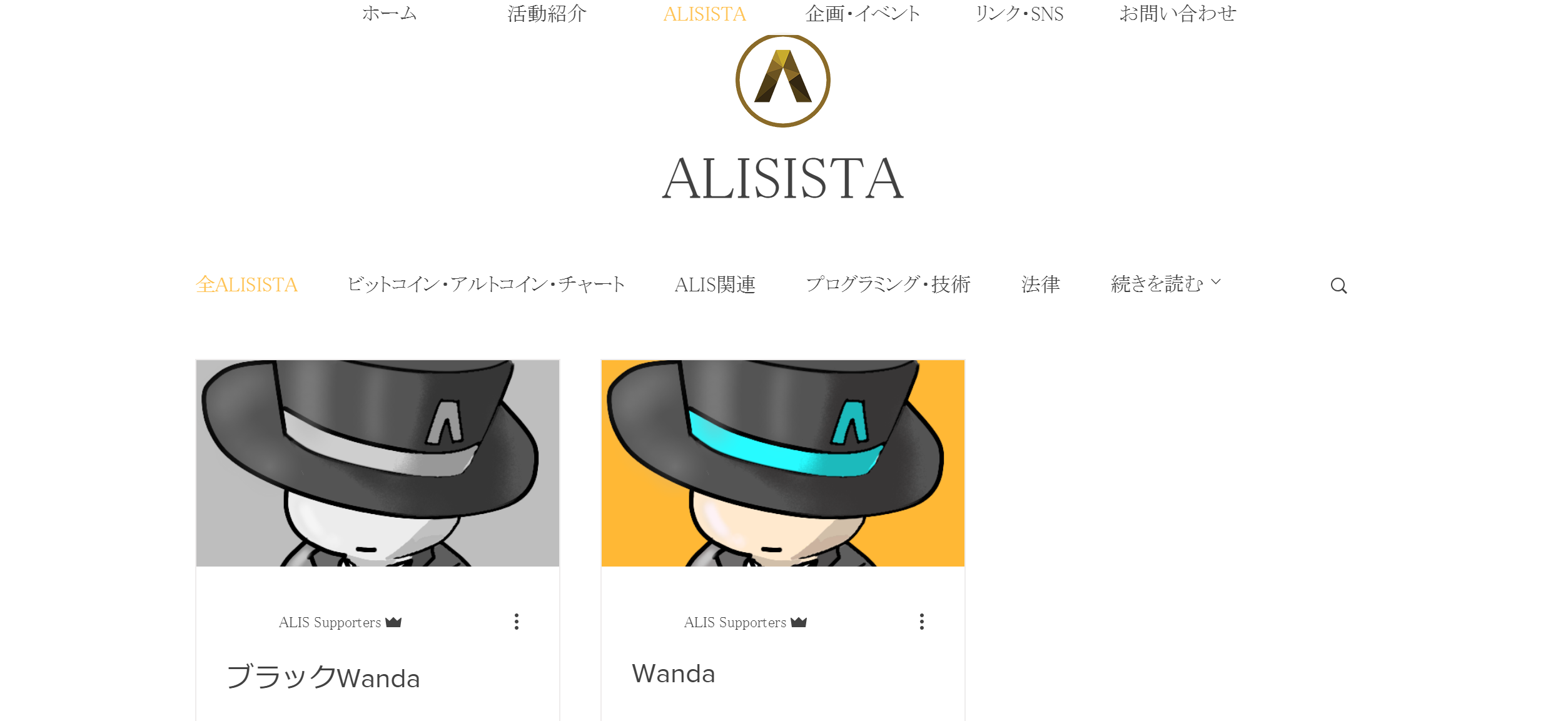
Task: Switch to ALIS関連 category
Action: pyautogui.click(x=715, y=285)
